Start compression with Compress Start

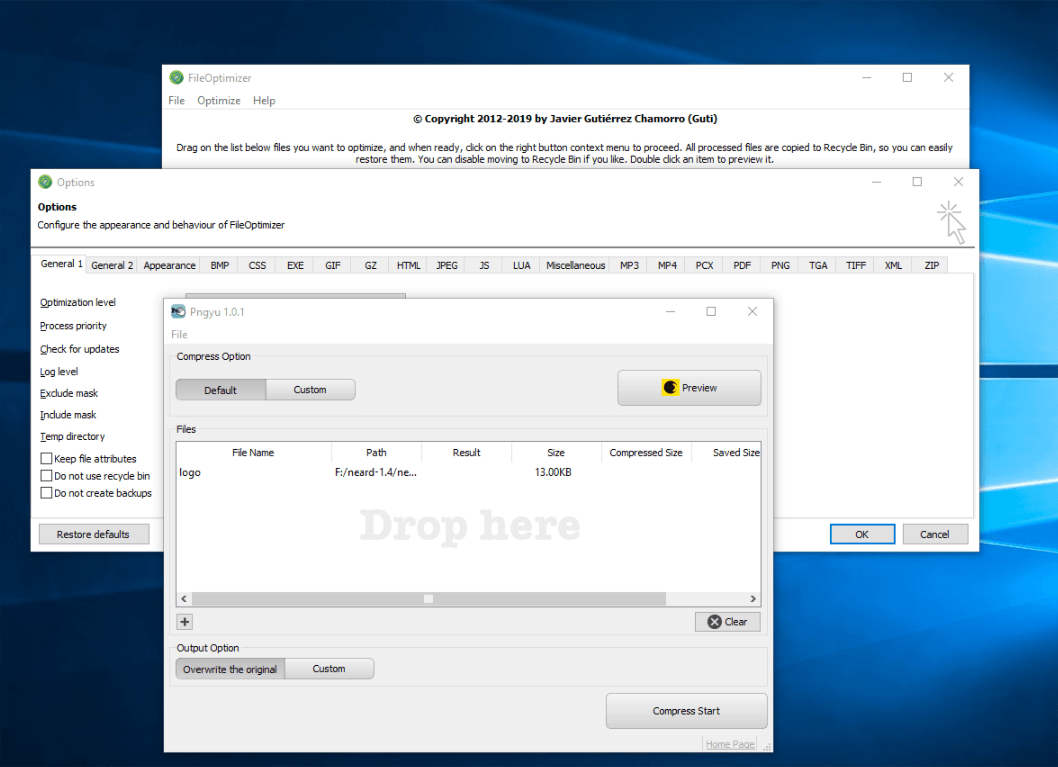pos(686,711)
